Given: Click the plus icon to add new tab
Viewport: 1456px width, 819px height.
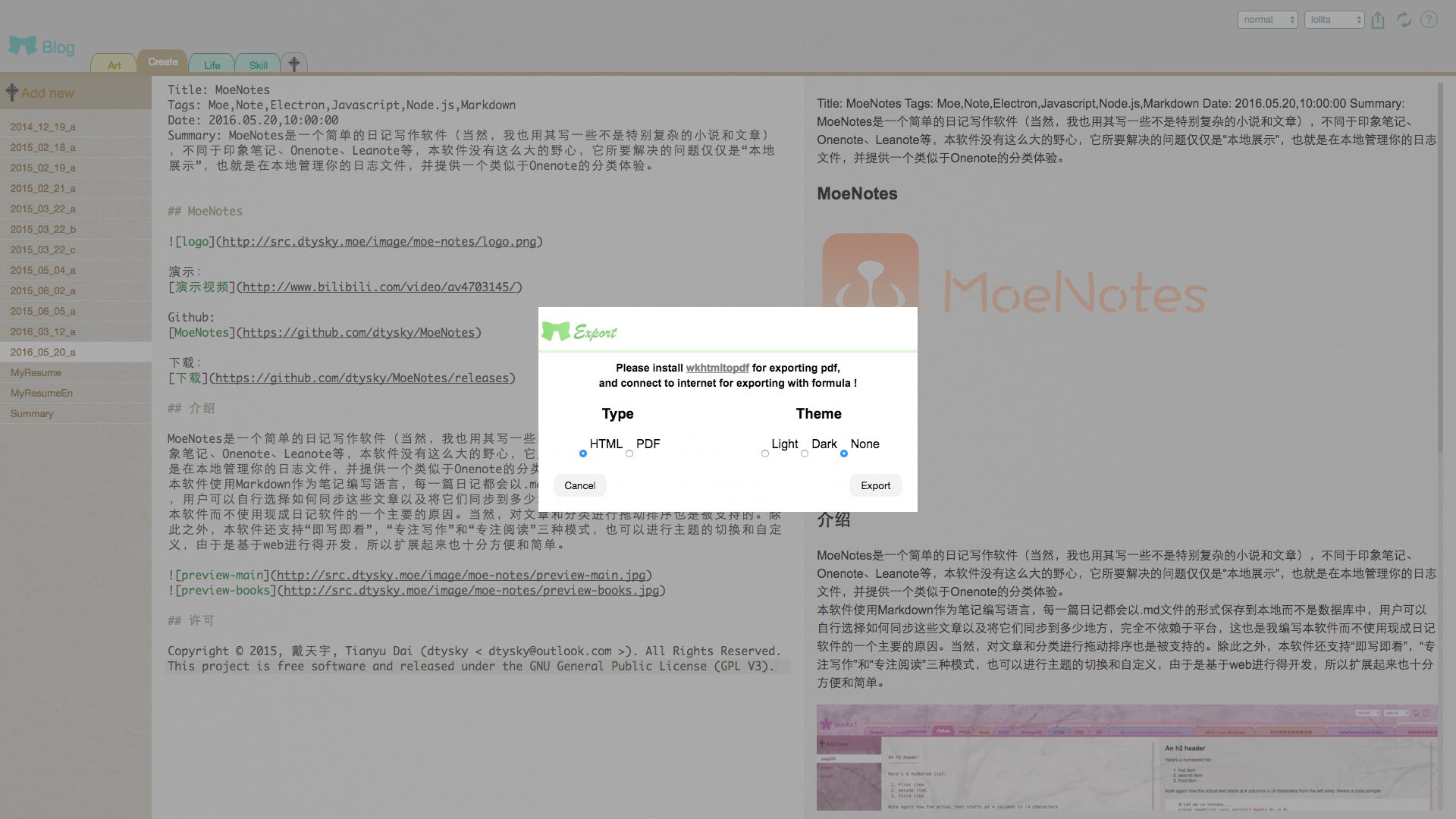Looking at the screenshot, I should point(294,64).
